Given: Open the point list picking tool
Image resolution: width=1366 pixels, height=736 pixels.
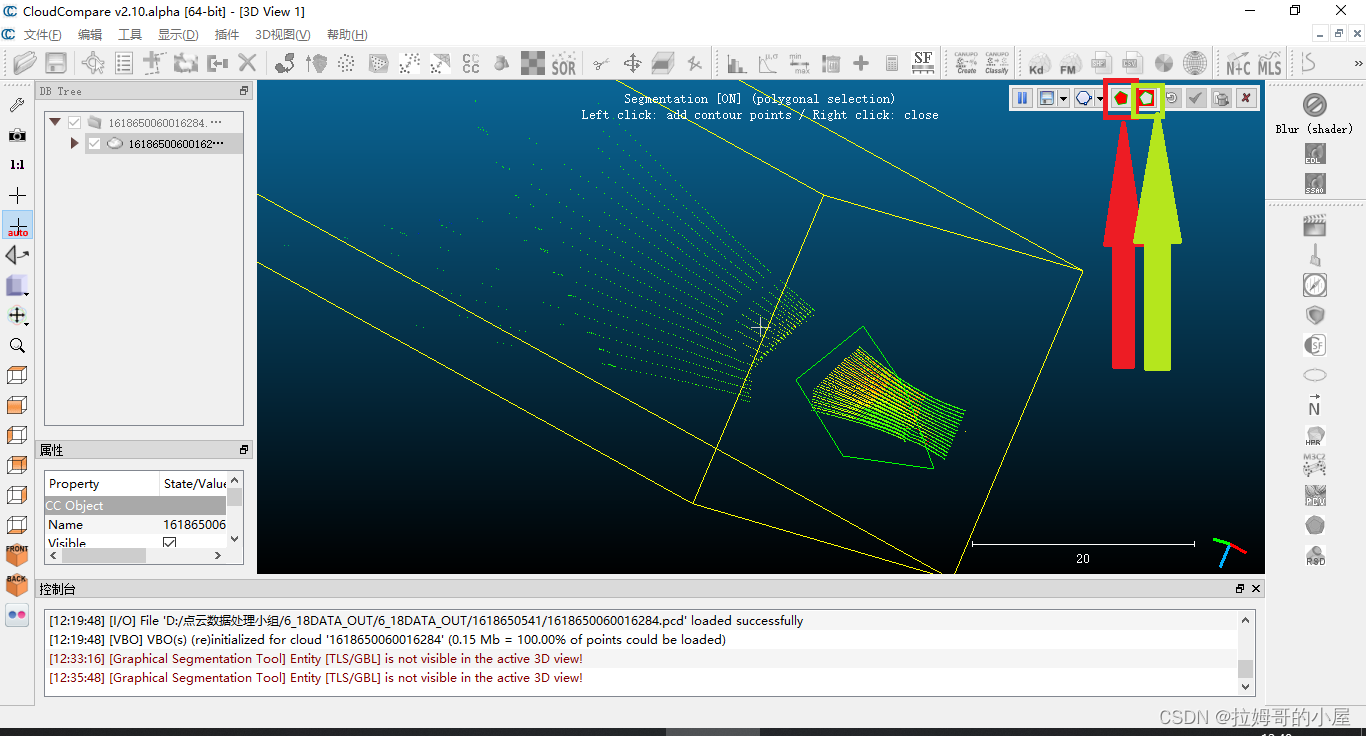Looking at the screenshot, I should (x=124, y=63).
